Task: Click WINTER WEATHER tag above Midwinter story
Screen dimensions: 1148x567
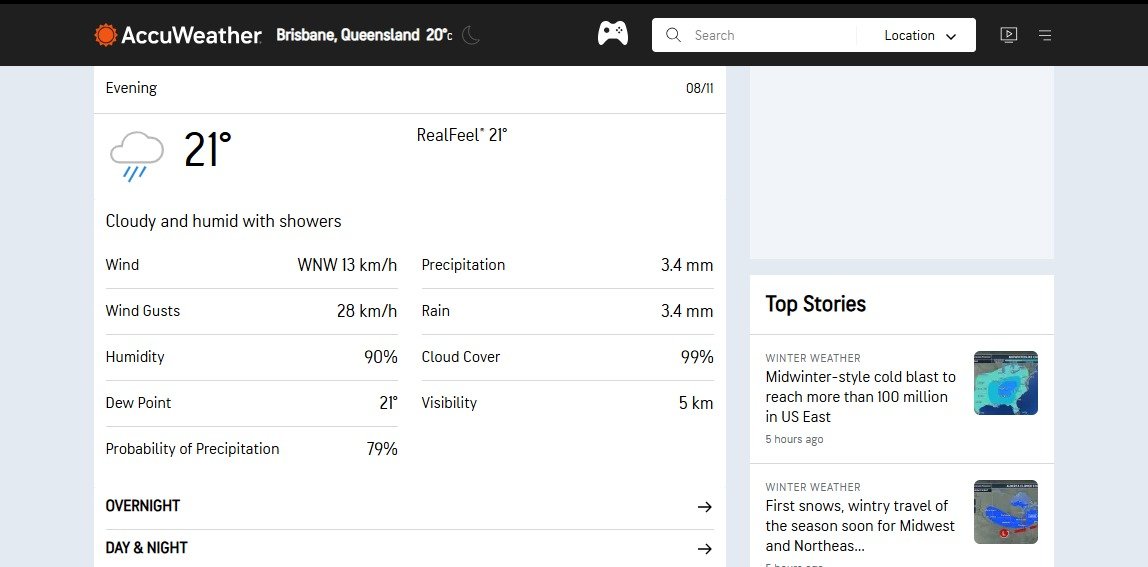Action: coord(813,358)
